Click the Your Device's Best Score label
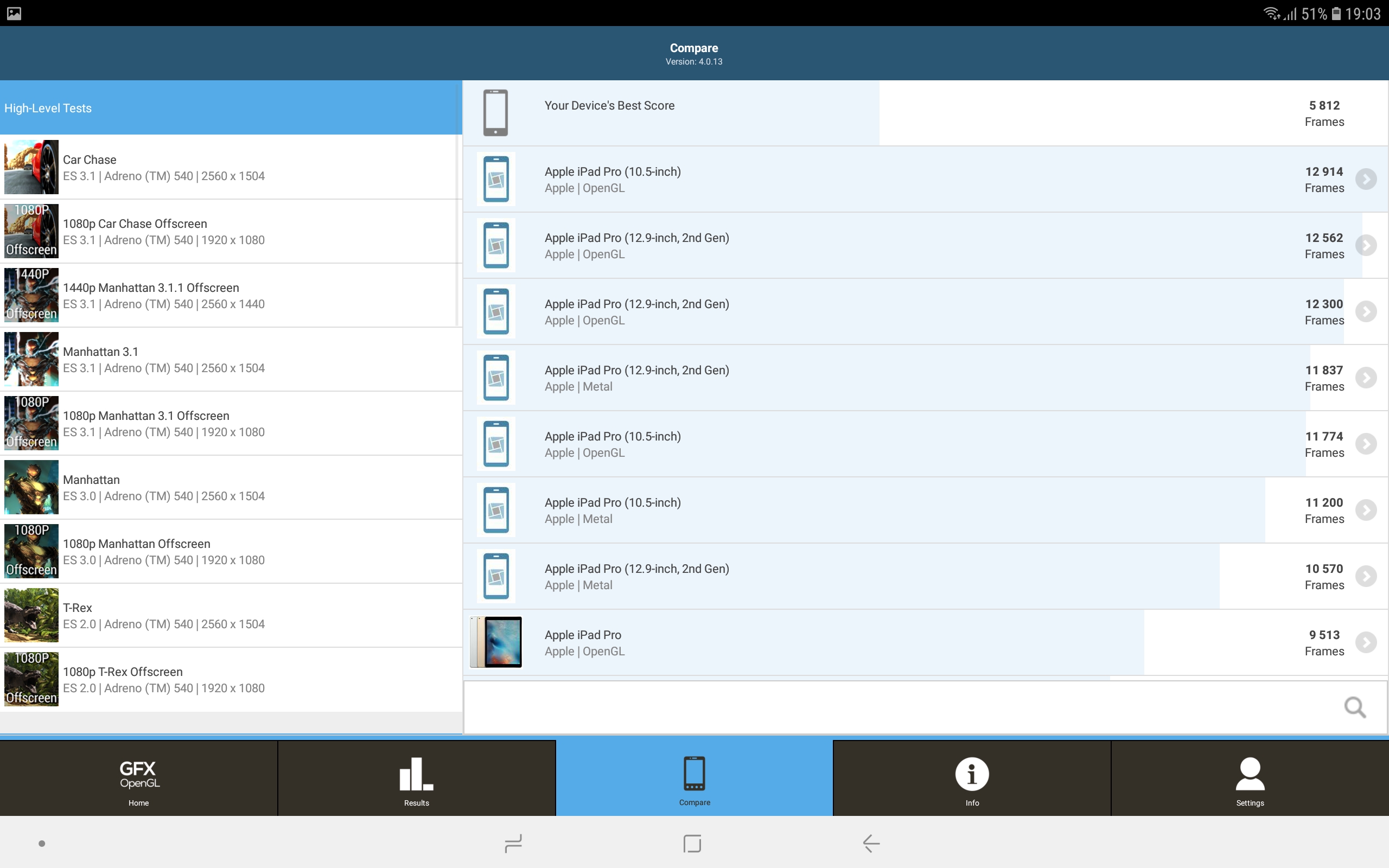 coord(609,106)
